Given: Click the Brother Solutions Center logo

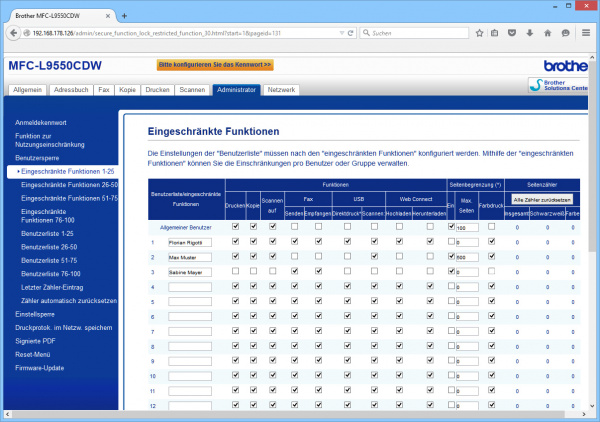Looking at the screenshot, I should [x=559, y=85].
